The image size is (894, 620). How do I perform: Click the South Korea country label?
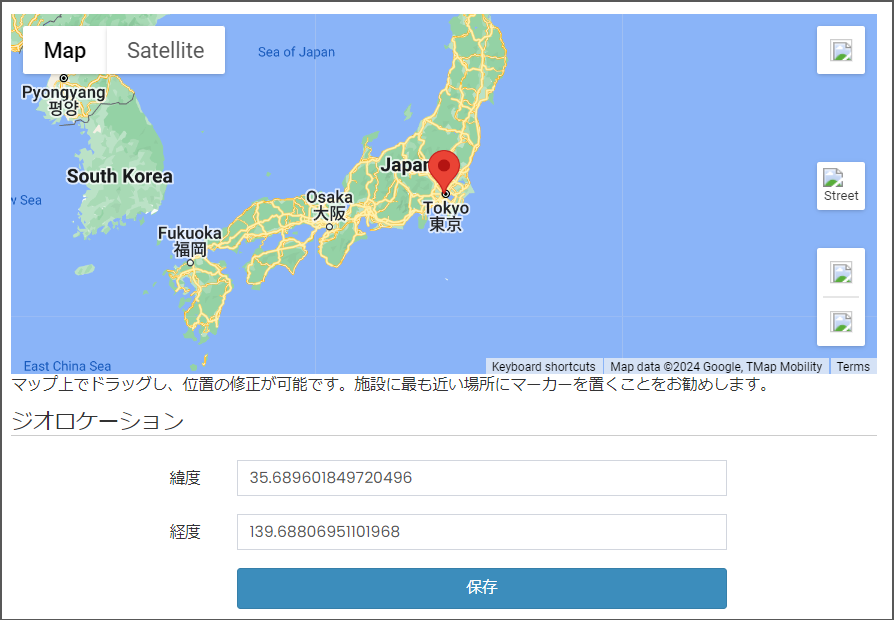[119, 176]
